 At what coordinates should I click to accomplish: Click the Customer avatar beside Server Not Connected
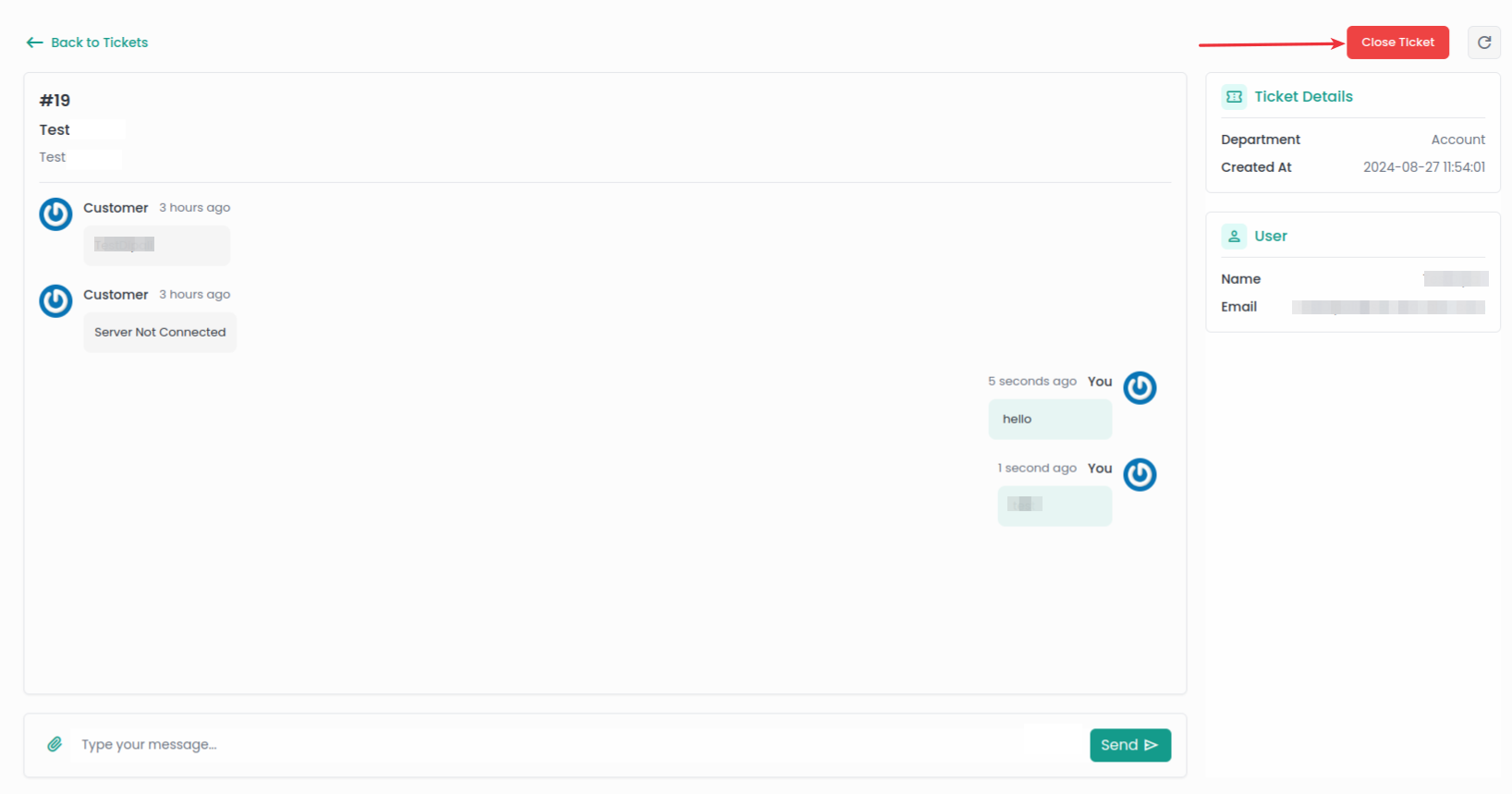pyautogui.click(x=55, y=301)
